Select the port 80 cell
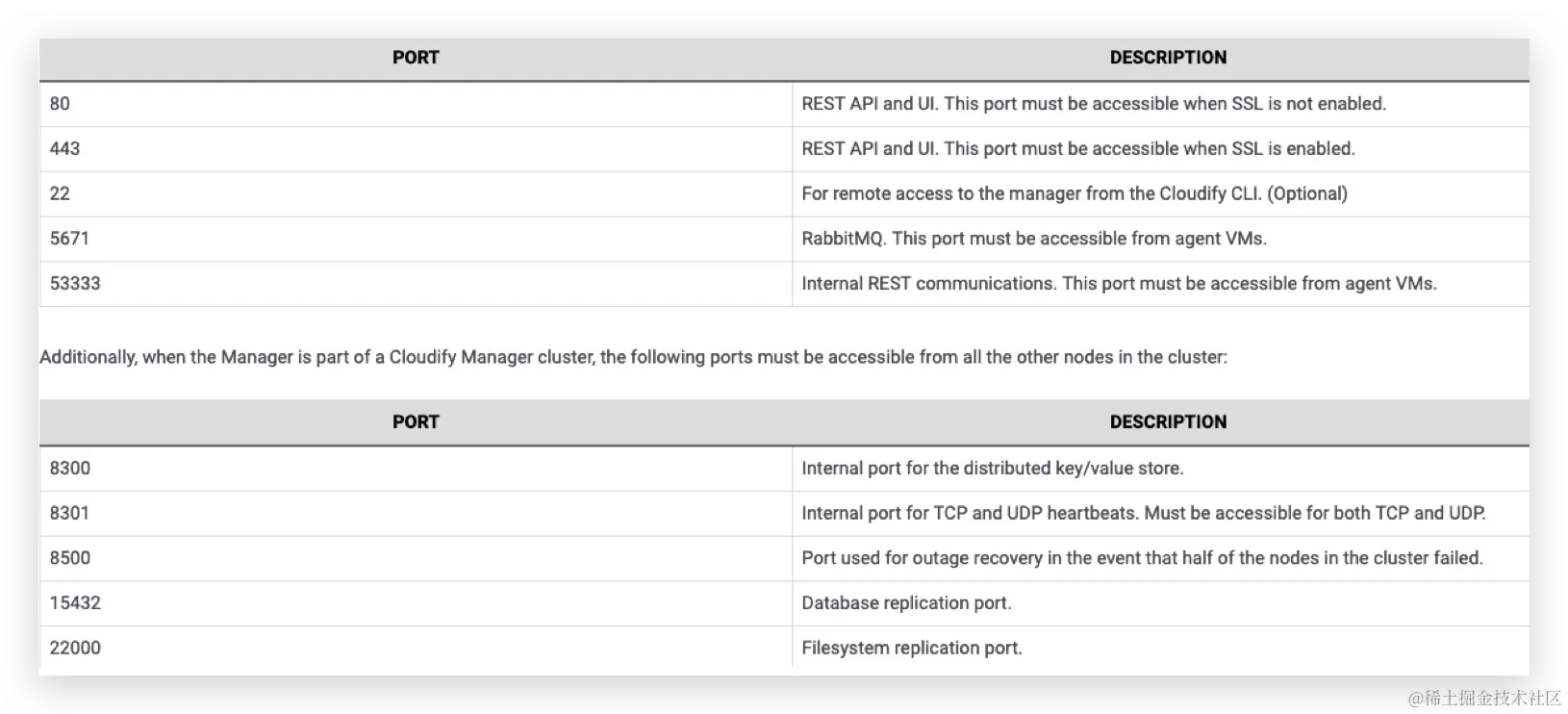 click(x=416, y=104)
